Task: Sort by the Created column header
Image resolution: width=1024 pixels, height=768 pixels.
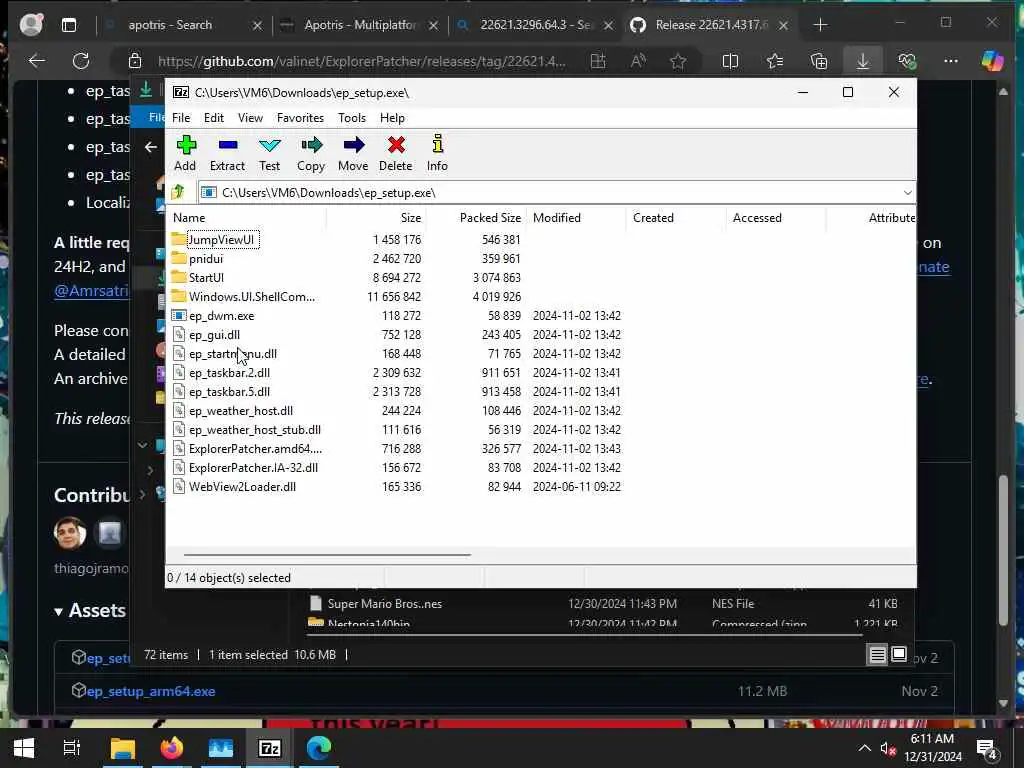Action: click(676, 217)
